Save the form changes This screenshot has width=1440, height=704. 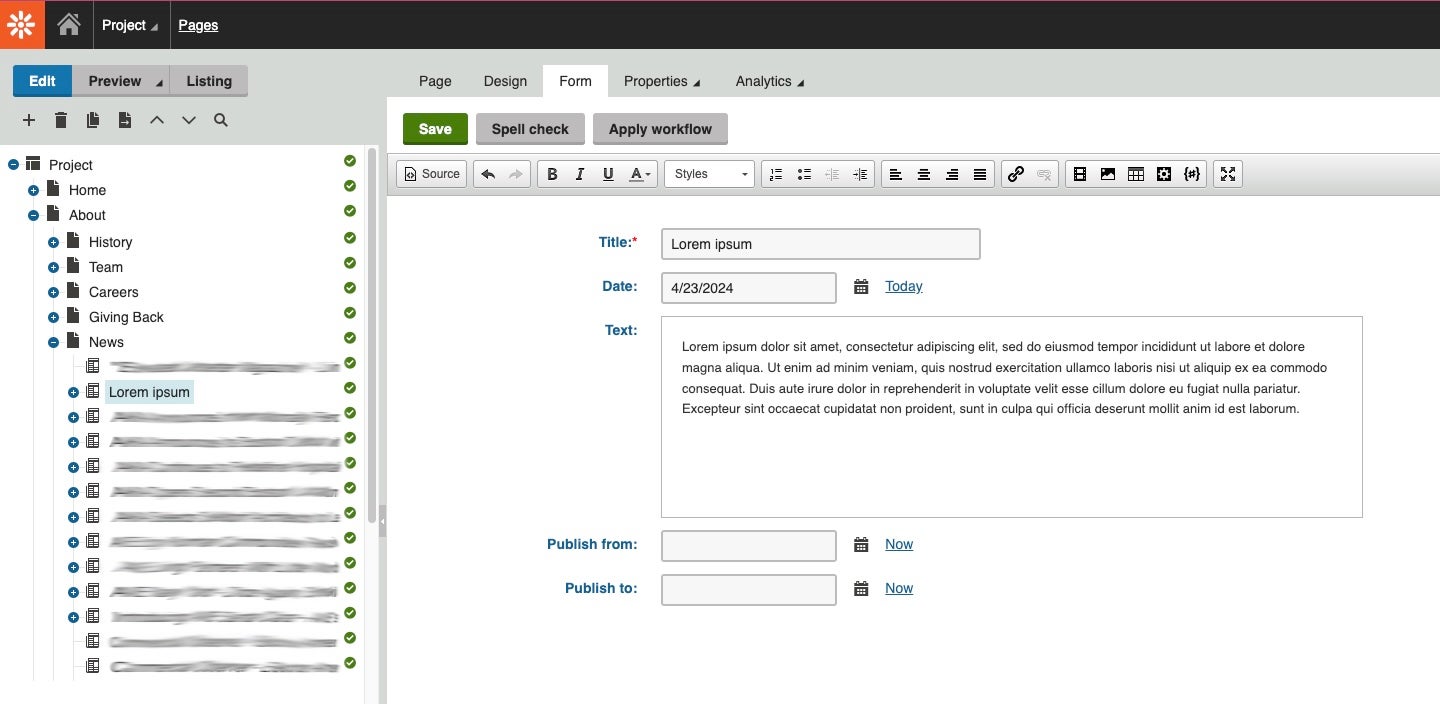434,129
